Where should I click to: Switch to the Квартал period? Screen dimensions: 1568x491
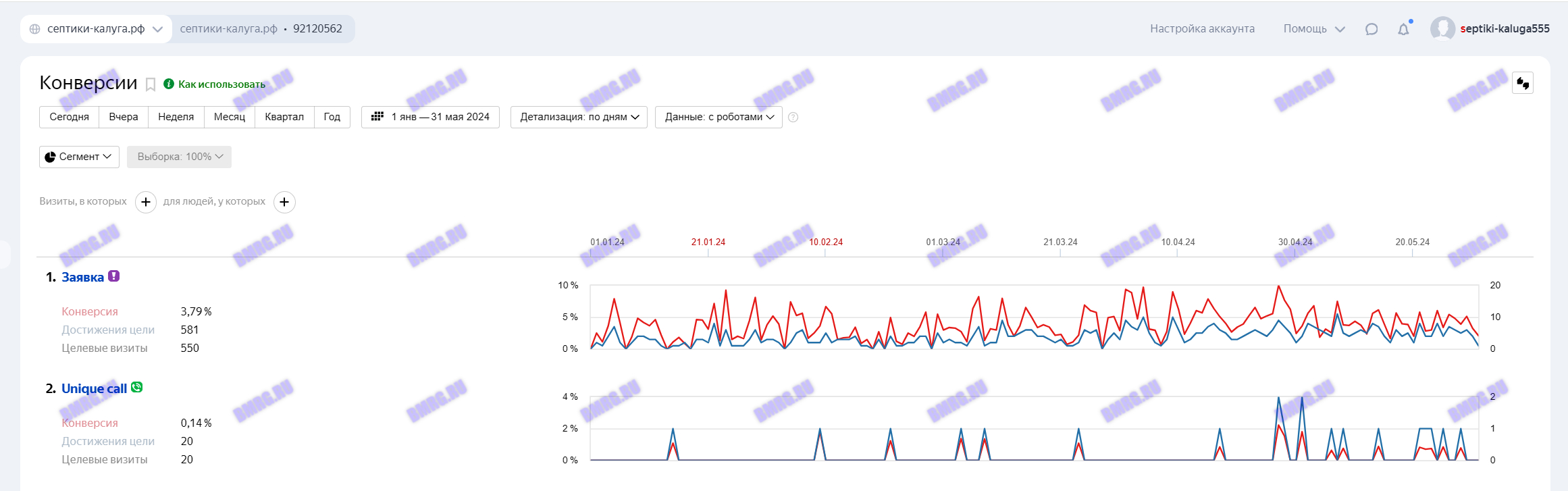[x=284, y=117]
